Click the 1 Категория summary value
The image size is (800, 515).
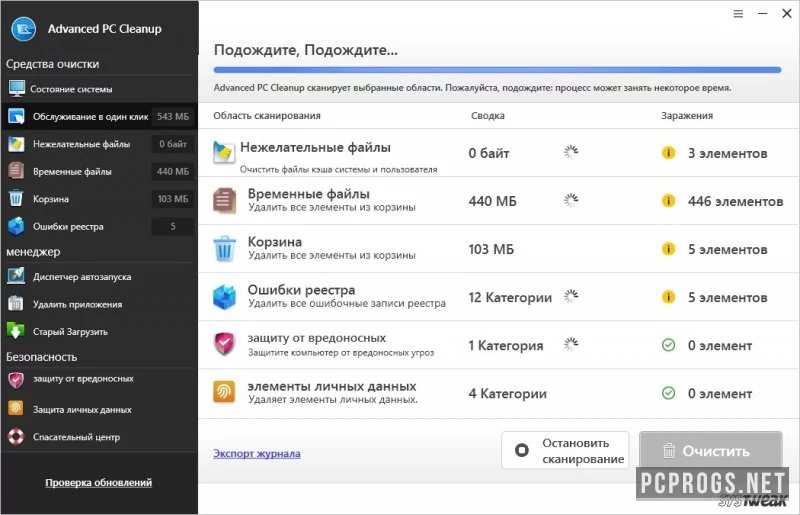point(506,346)
